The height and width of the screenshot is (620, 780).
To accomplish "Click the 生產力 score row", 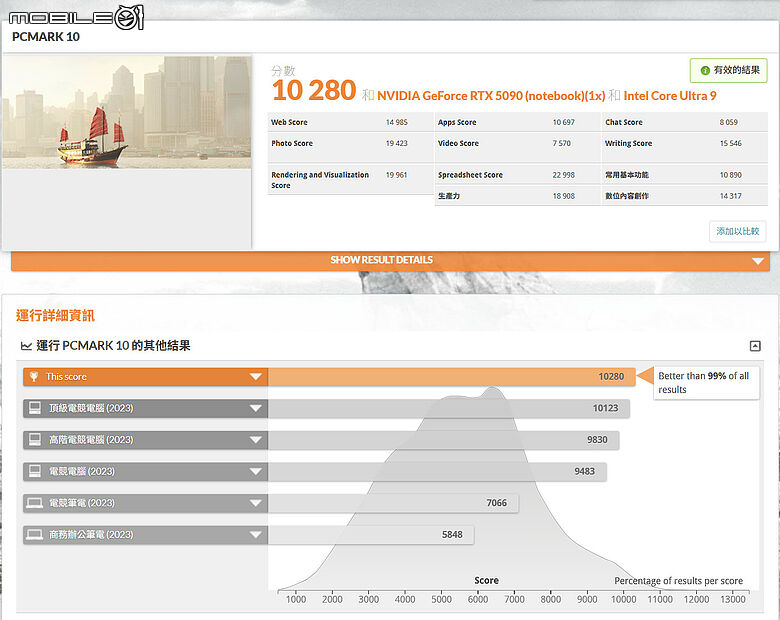I will tap(517, 196).
